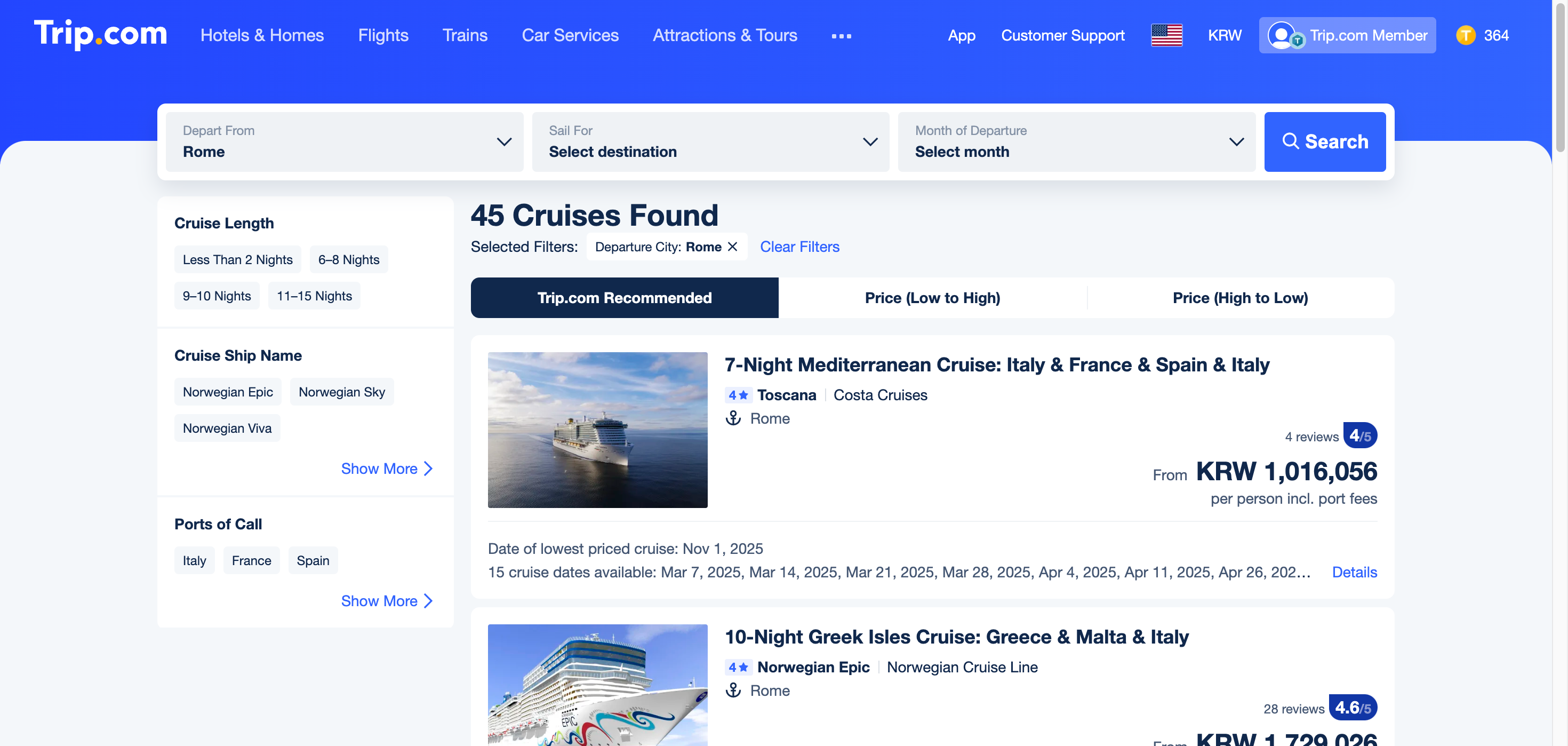1568x746 pixels.
Task: Click the gold Trip Coins icon
Action: pyautogui.click(x=1466, y=35)
